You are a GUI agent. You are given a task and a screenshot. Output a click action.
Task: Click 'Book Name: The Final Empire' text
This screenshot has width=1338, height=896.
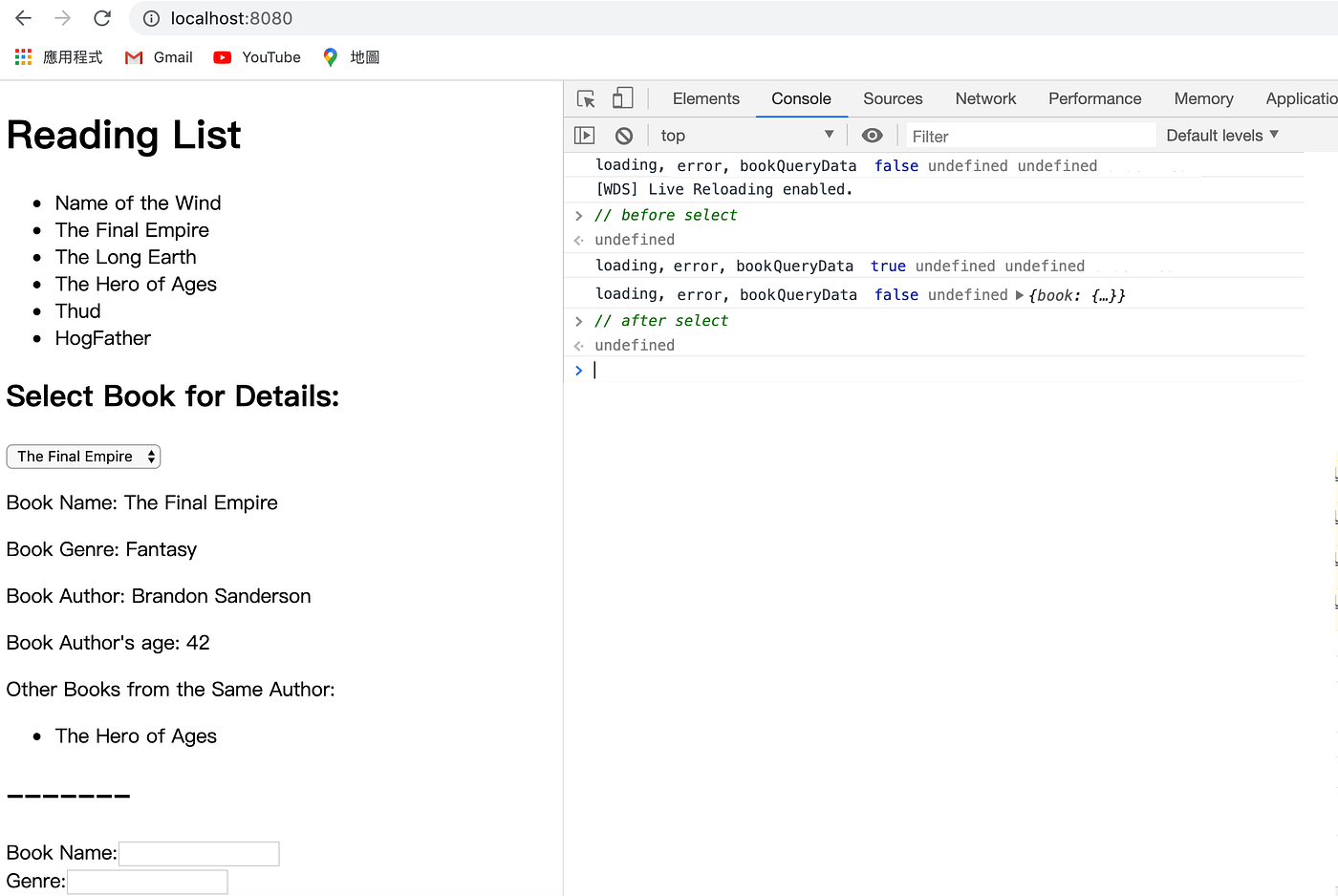point(141,503)
